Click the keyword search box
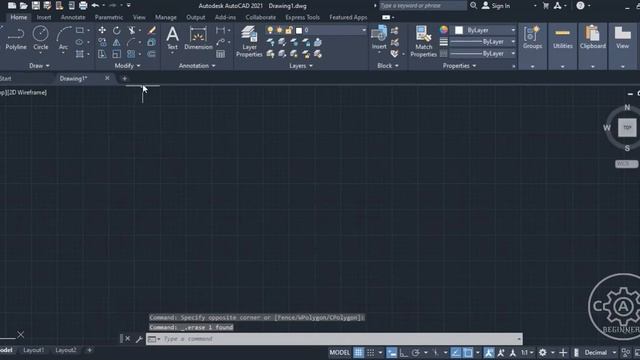 point(423,6)
